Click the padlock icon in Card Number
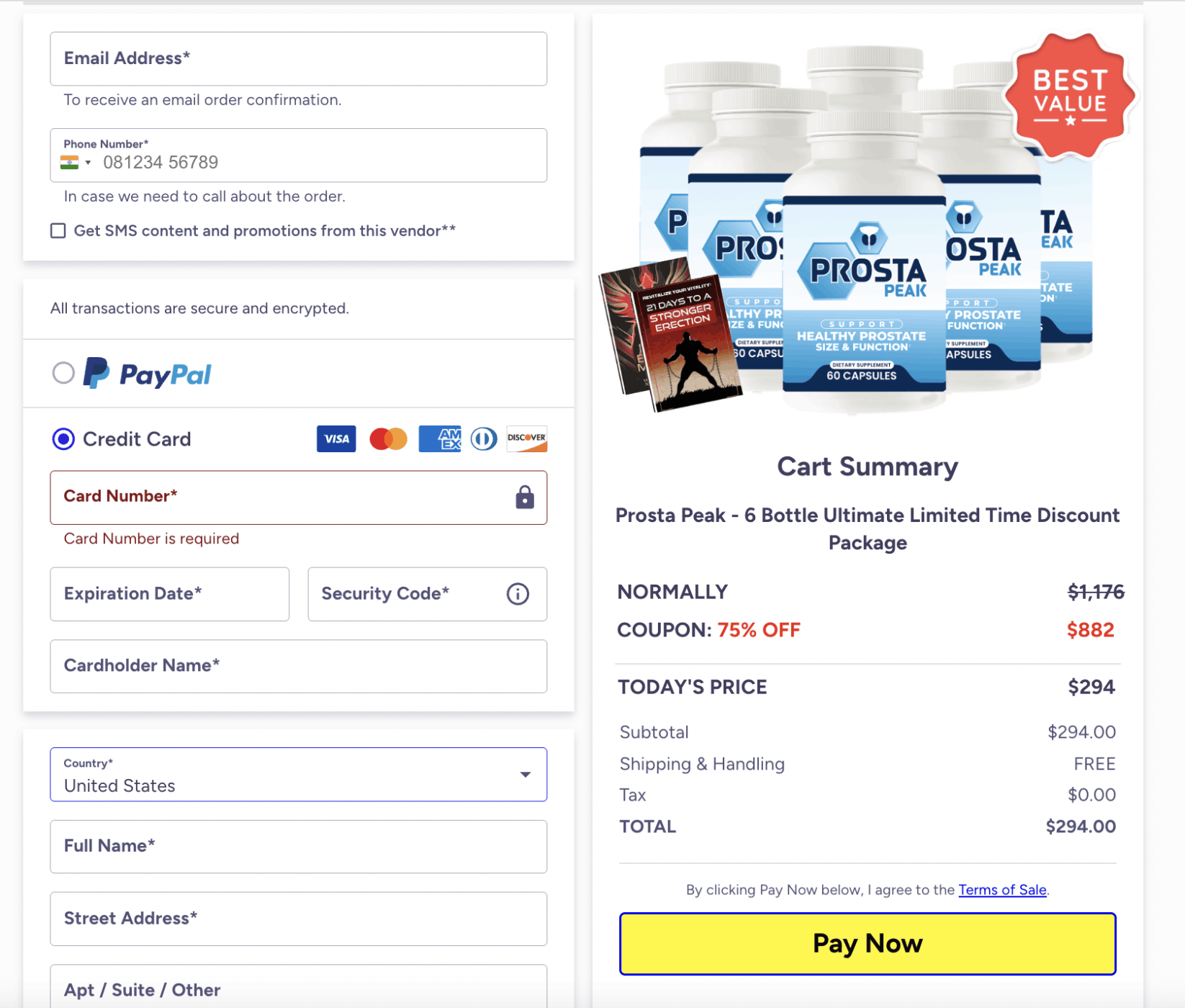 [x=525, y=497]
